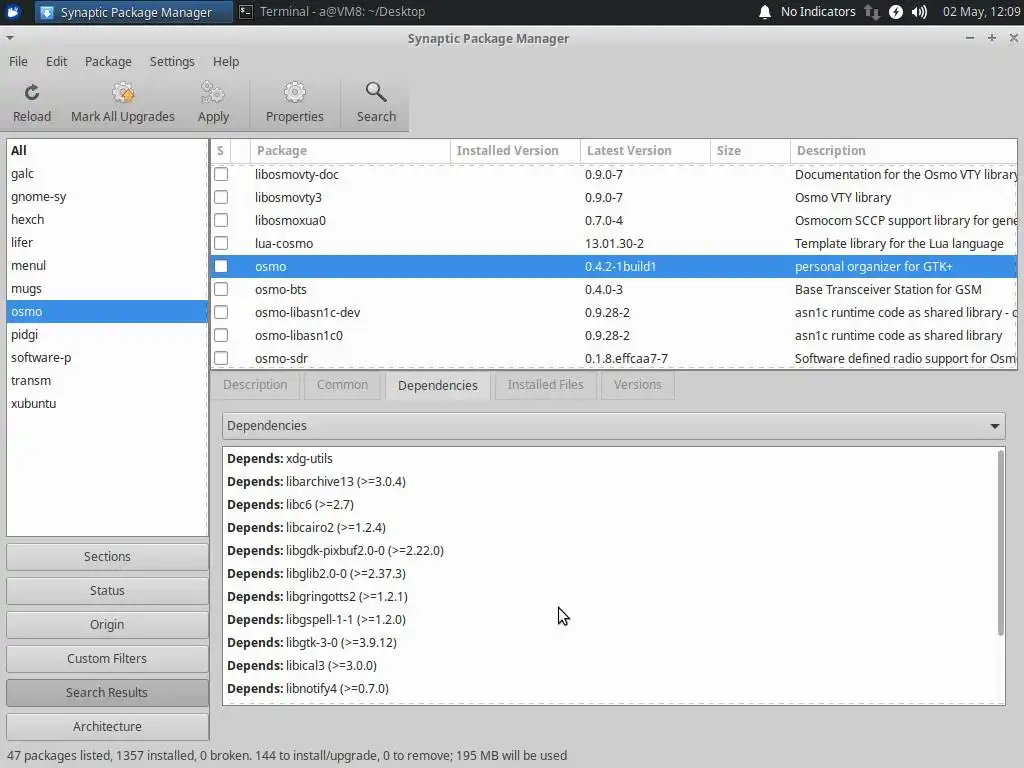The image size is (1024, 768).
Task: Toggle checkbox for osmo-sdr package
Action: click(x=221, y=358)
